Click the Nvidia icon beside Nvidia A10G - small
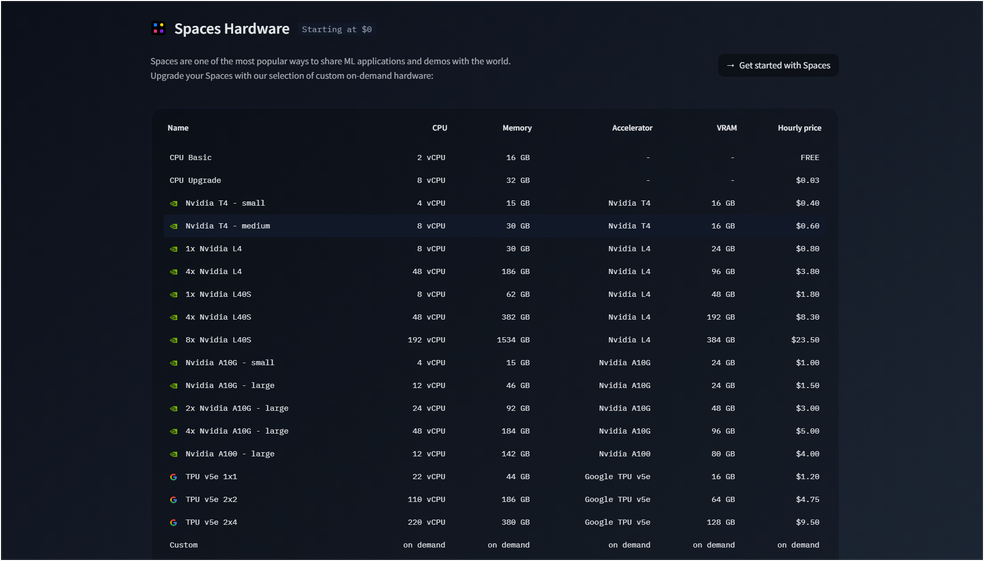Image resolution: width=984 pixels, height=561 pixels. [174, 363]
